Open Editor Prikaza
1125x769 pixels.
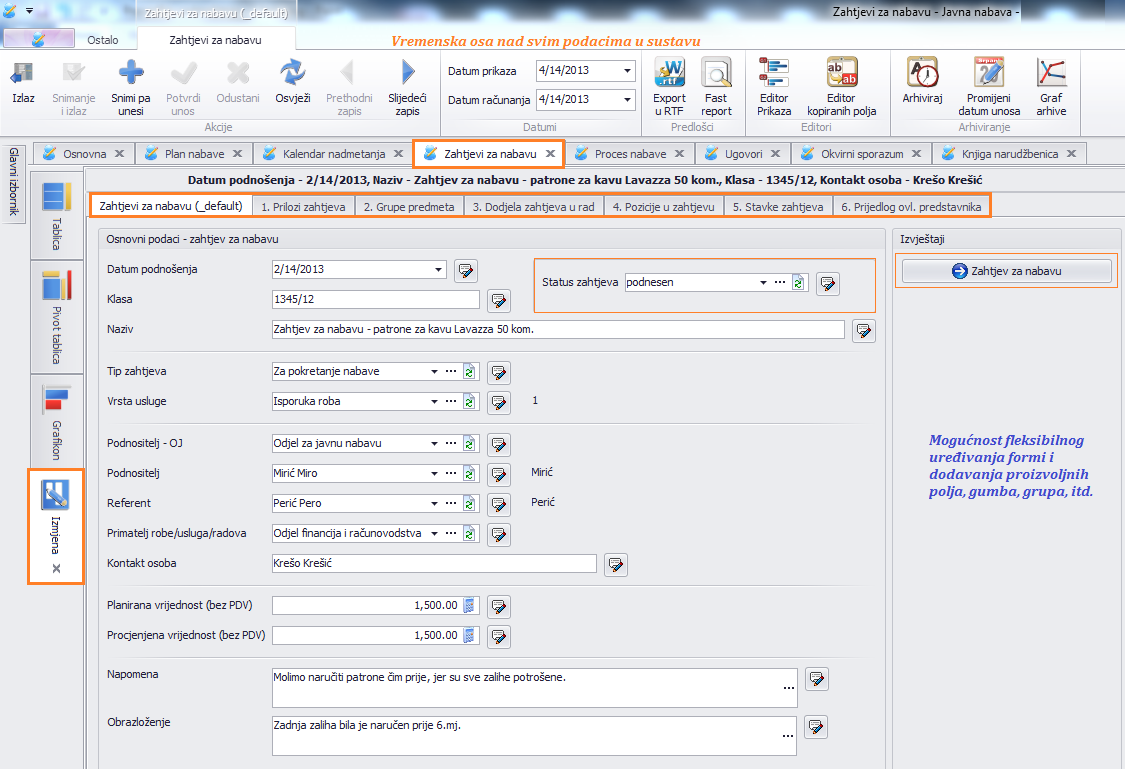click(x=774, y=72)
